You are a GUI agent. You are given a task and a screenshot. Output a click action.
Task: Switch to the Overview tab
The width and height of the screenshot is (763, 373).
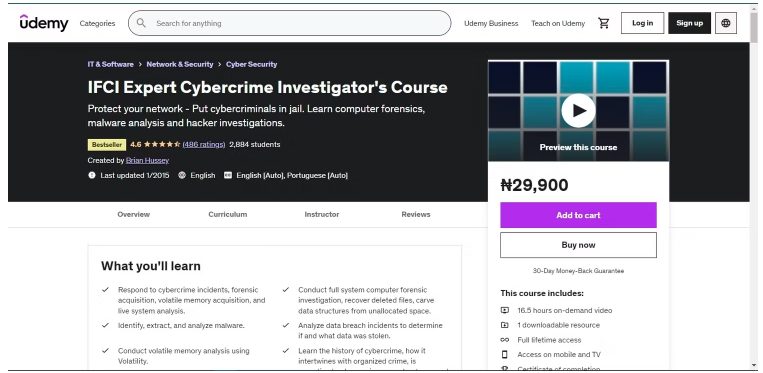point(133,214)
